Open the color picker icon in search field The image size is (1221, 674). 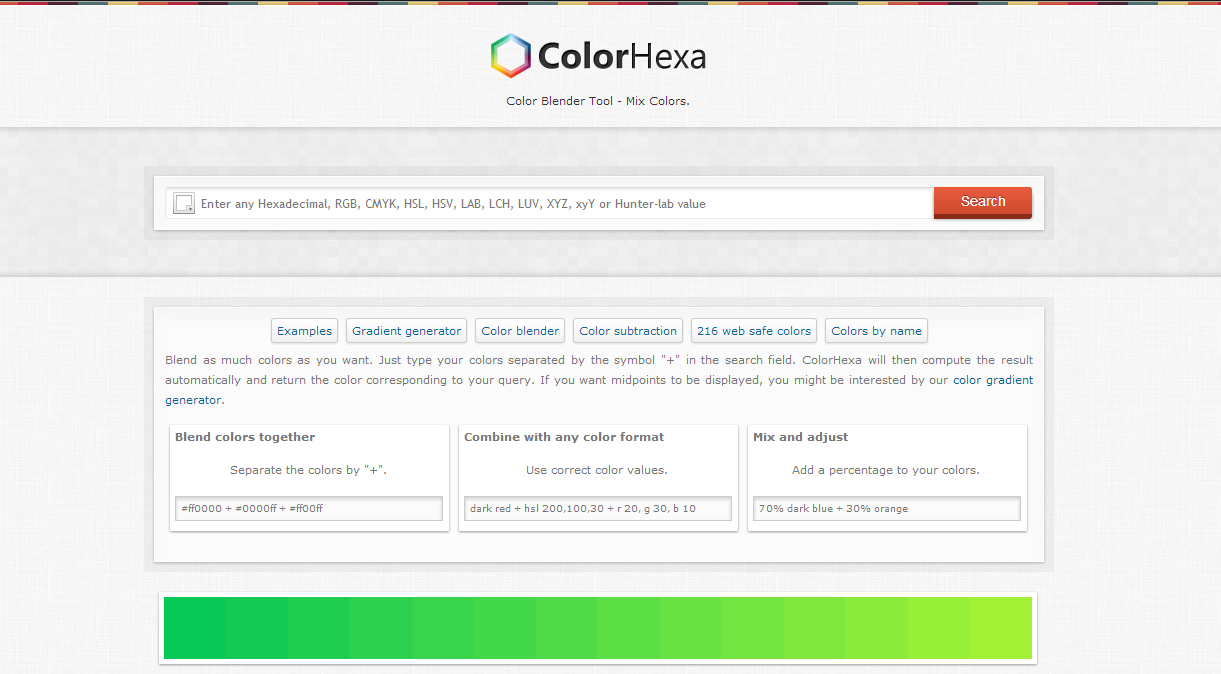pos(184,204)
